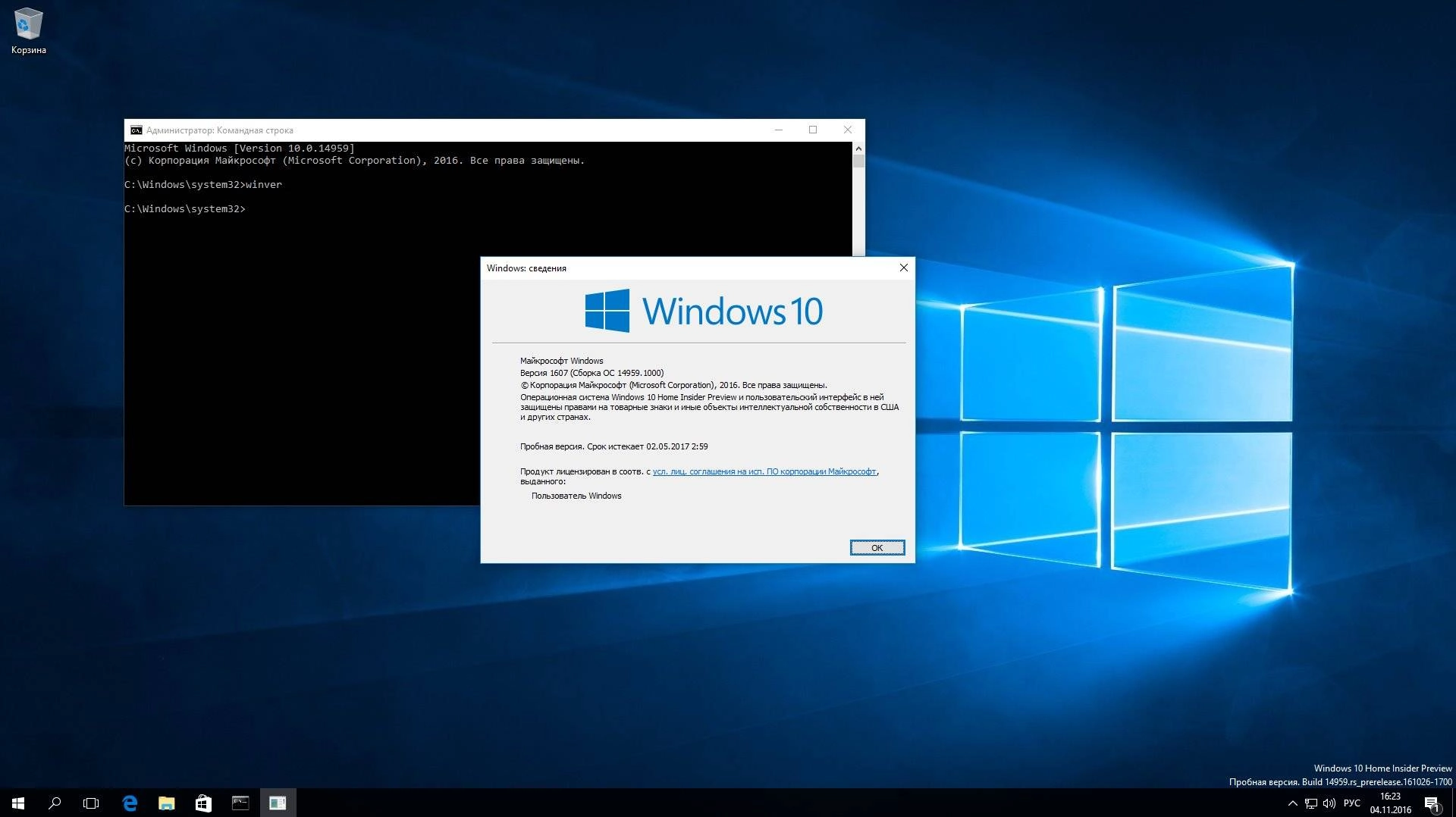Click the network status tray icon
Screen dimensions: 1456x817
(1311, 803)
